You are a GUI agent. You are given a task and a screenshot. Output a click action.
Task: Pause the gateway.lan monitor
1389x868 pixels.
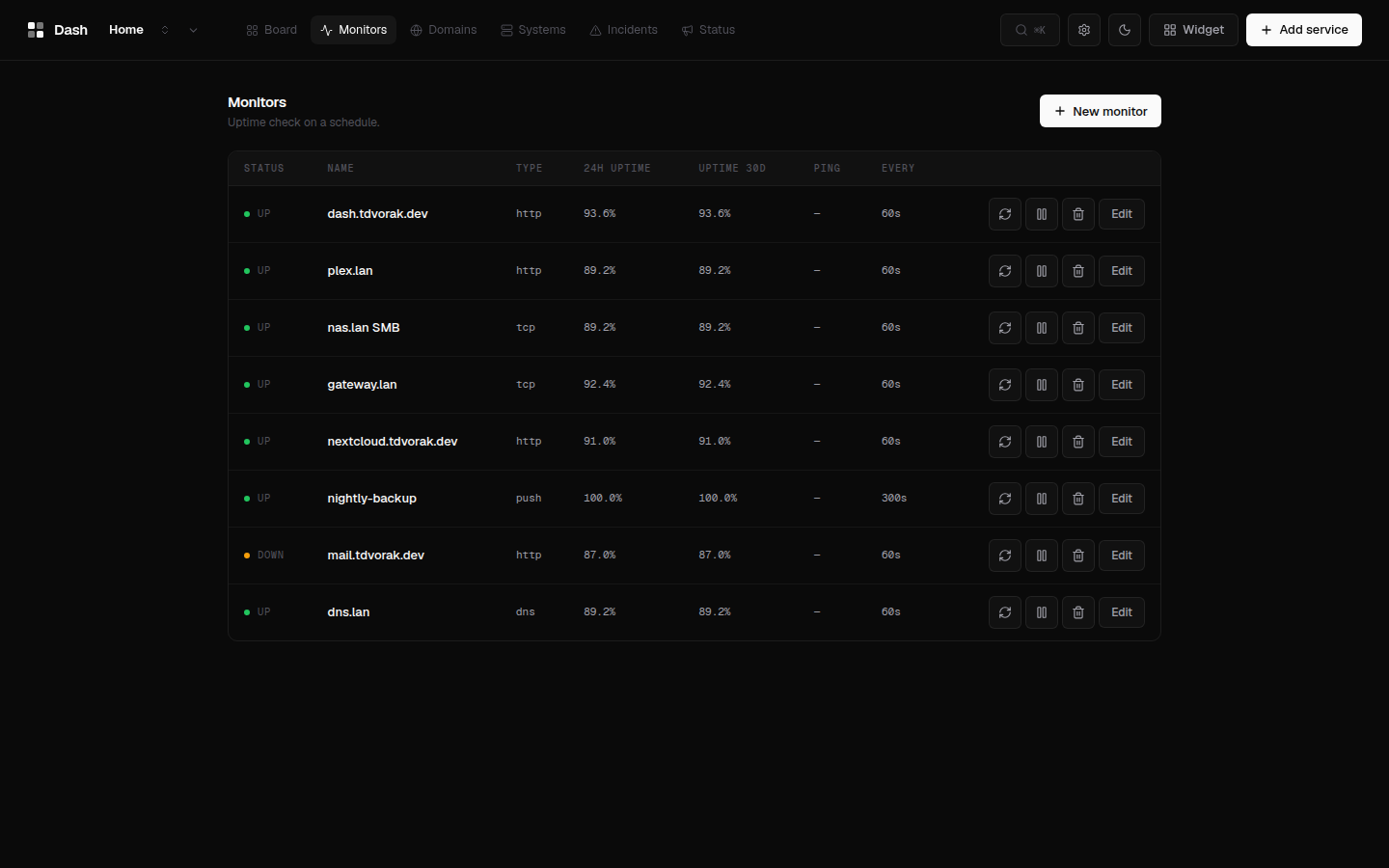pos(1042,385)
